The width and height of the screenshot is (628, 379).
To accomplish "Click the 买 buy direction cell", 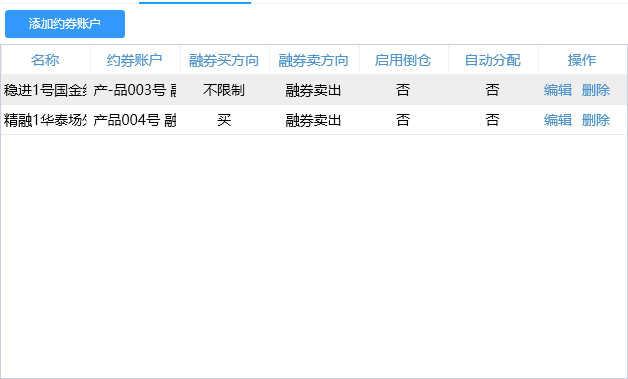I will (x=224, y=120).
